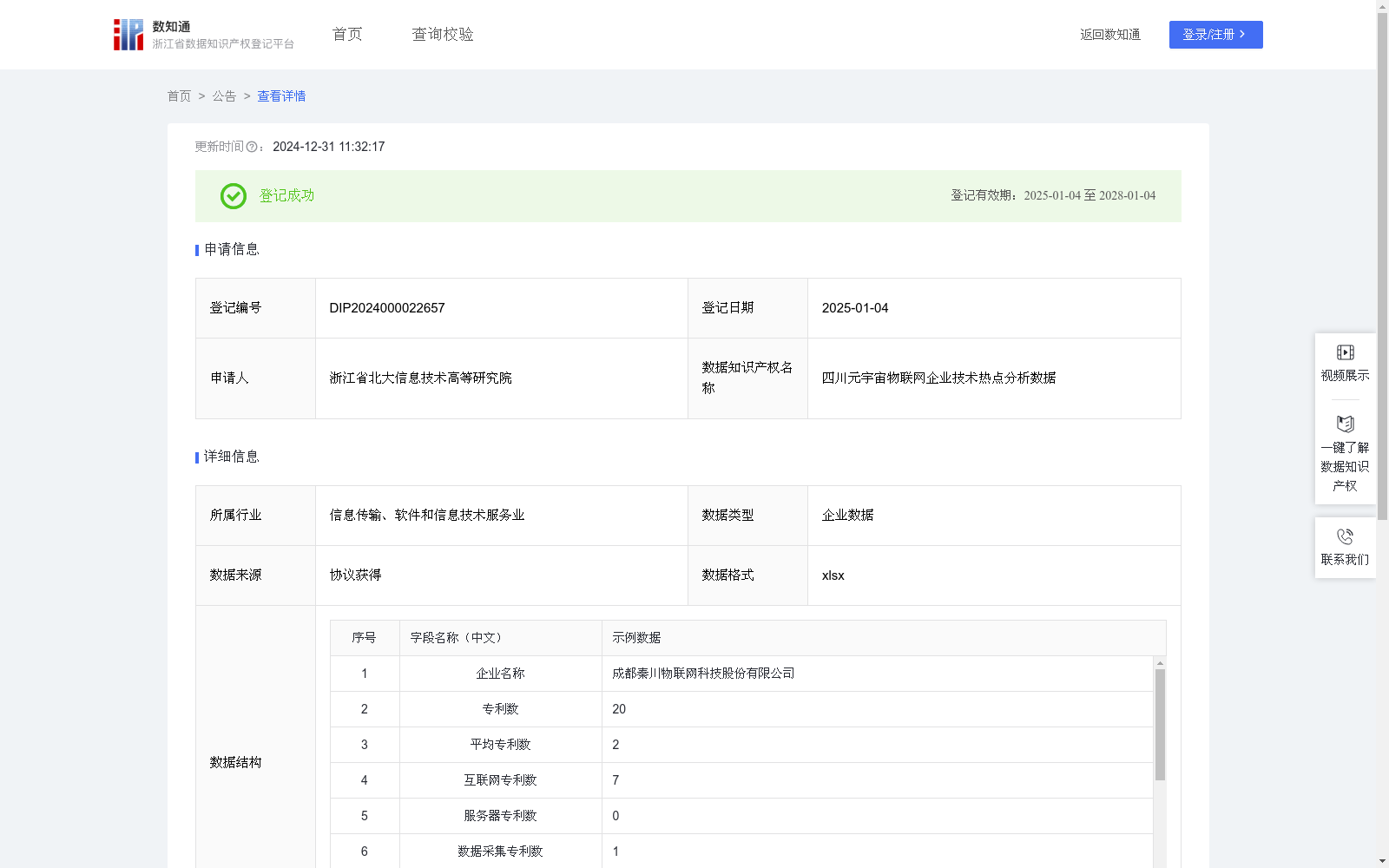Click the 数据采集专利数 field cell

(x=501, y=852)
